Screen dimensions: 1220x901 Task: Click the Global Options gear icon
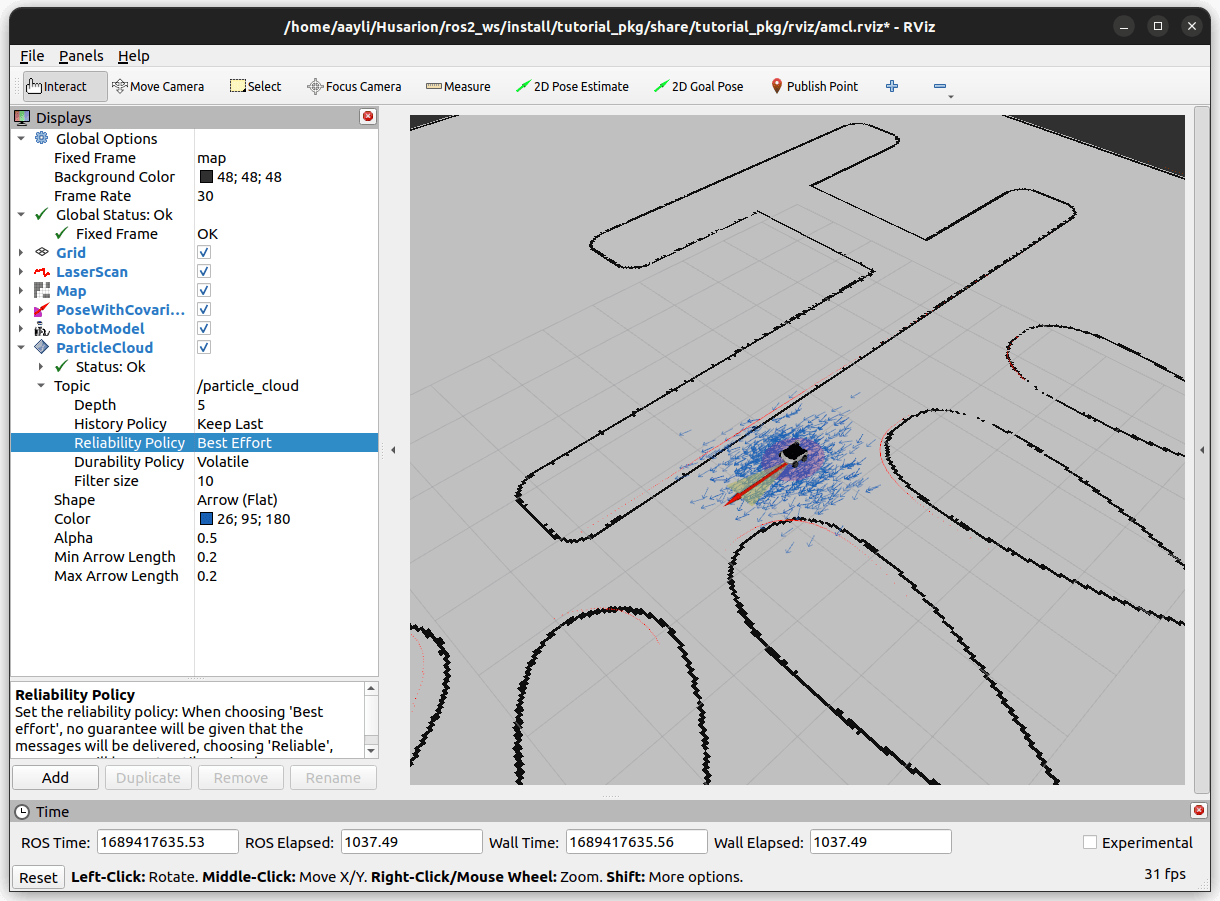pyautogui.click(x=42, y=139)
